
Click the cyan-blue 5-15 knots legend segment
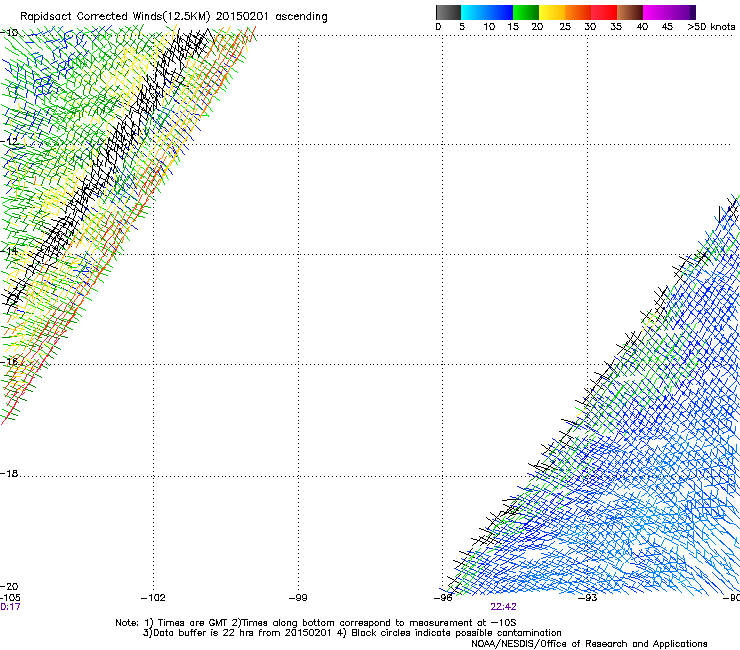tap(487, 12)
